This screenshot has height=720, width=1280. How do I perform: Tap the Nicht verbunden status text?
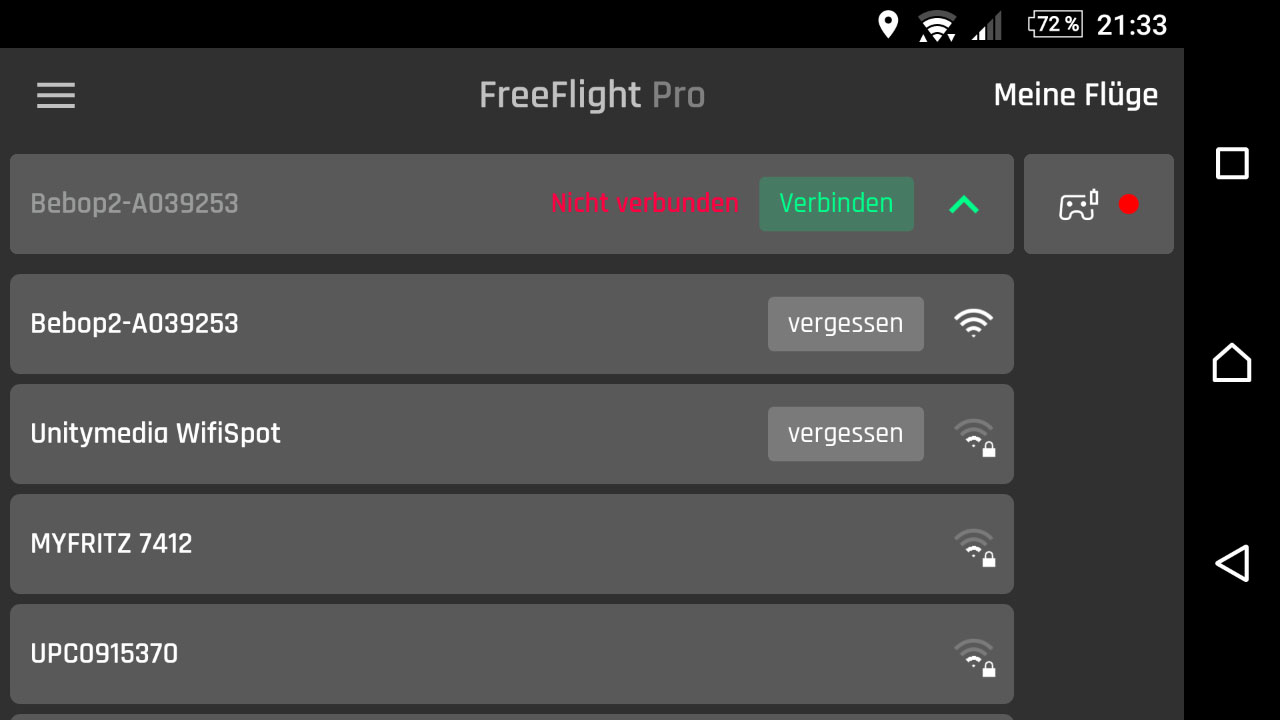[645, 204]
